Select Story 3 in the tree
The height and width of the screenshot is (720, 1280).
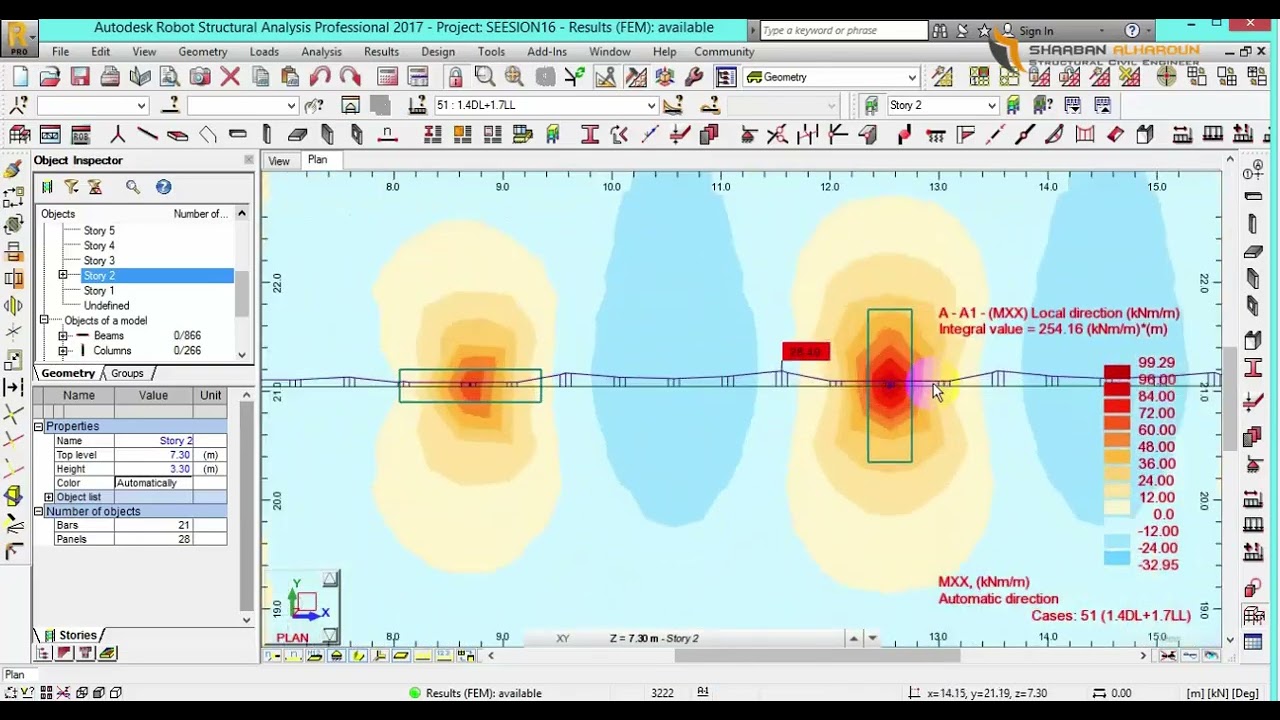tap(99, 260)
